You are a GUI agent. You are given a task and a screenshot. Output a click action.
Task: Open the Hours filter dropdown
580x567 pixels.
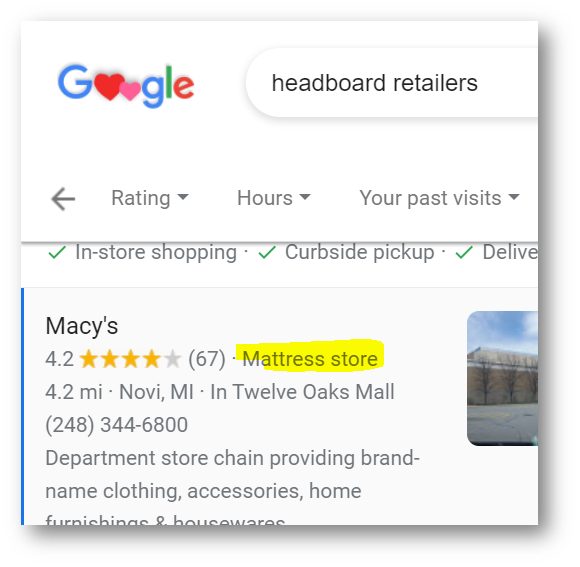pyautogui.click(x=274, y=198)
